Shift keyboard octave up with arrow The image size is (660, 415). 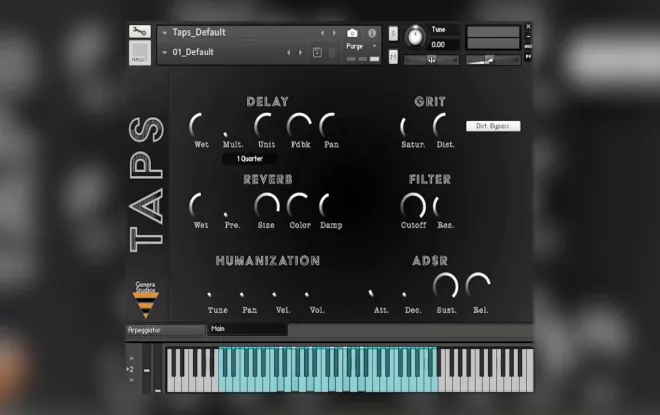click(131, 358)
